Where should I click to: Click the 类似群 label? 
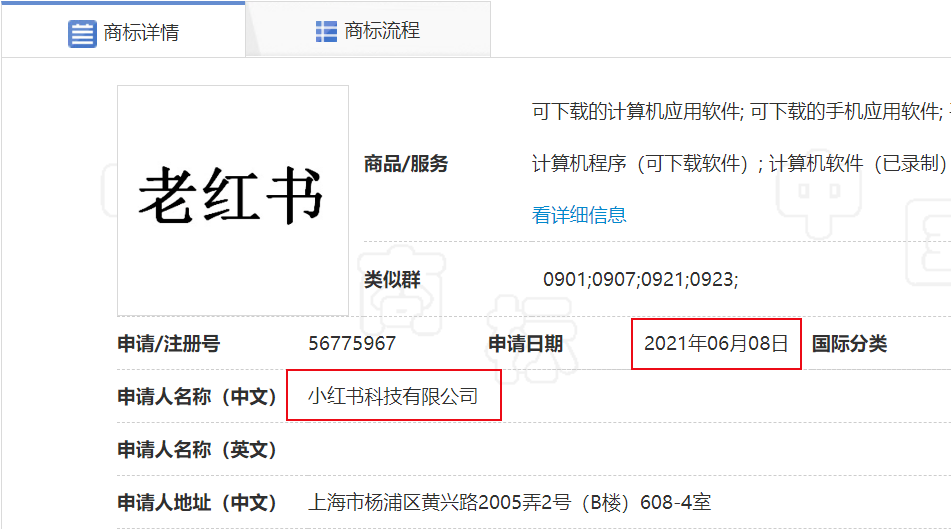pyautogui.click(x=392, y=279)
